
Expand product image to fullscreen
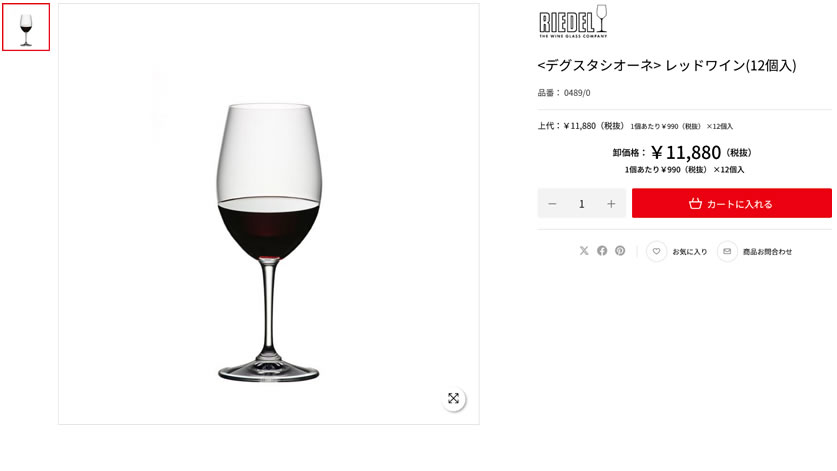(454, 398)
